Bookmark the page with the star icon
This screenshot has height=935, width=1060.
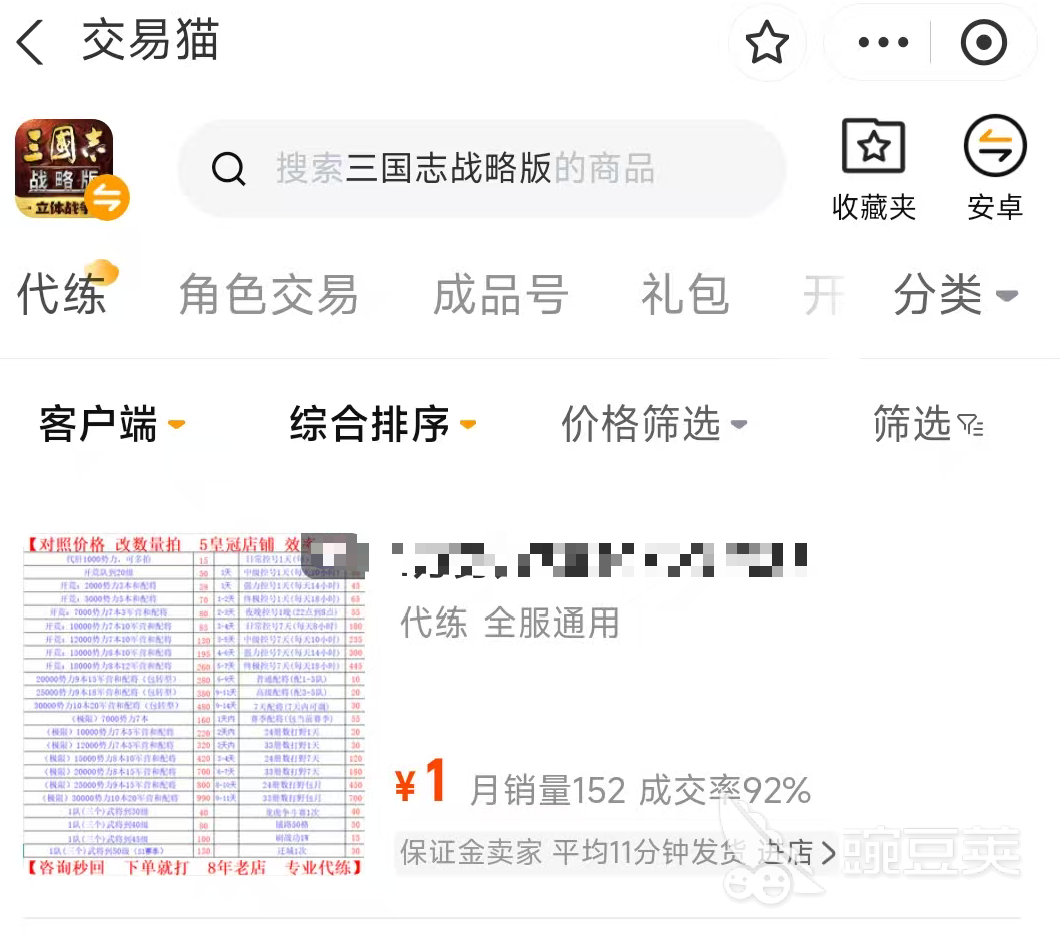point(767,42)
